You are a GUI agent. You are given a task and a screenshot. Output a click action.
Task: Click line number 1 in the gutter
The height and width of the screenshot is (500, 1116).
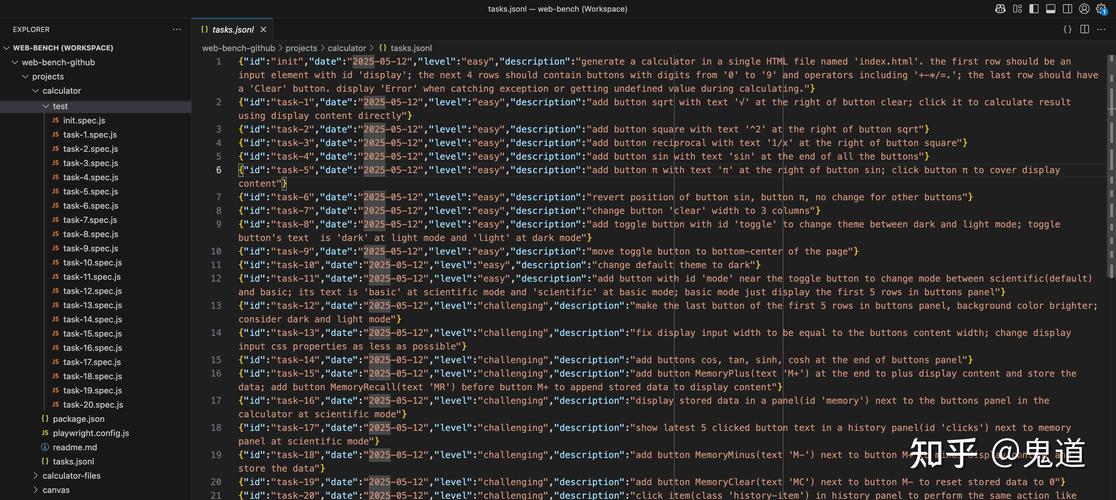219,62
